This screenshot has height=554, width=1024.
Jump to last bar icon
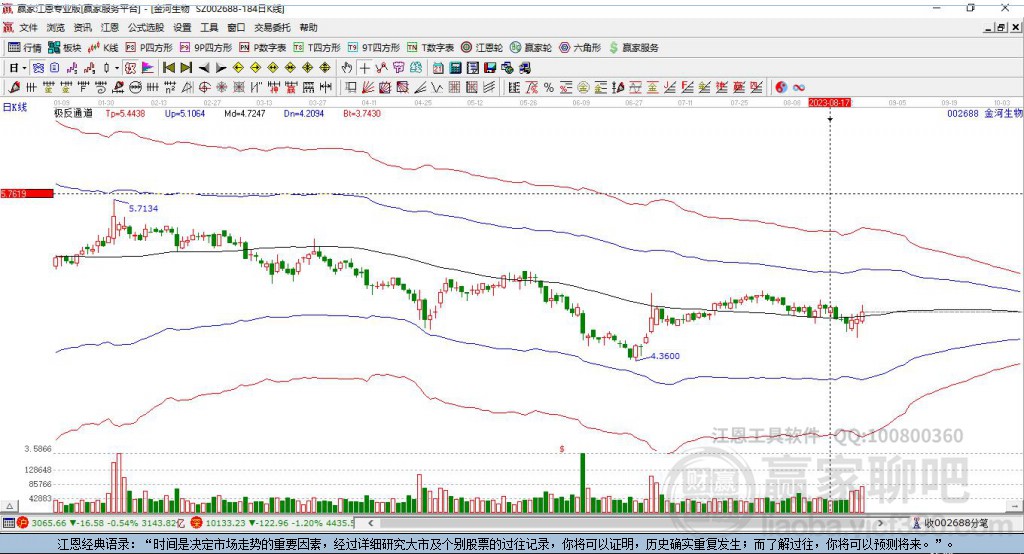(186, 68)
